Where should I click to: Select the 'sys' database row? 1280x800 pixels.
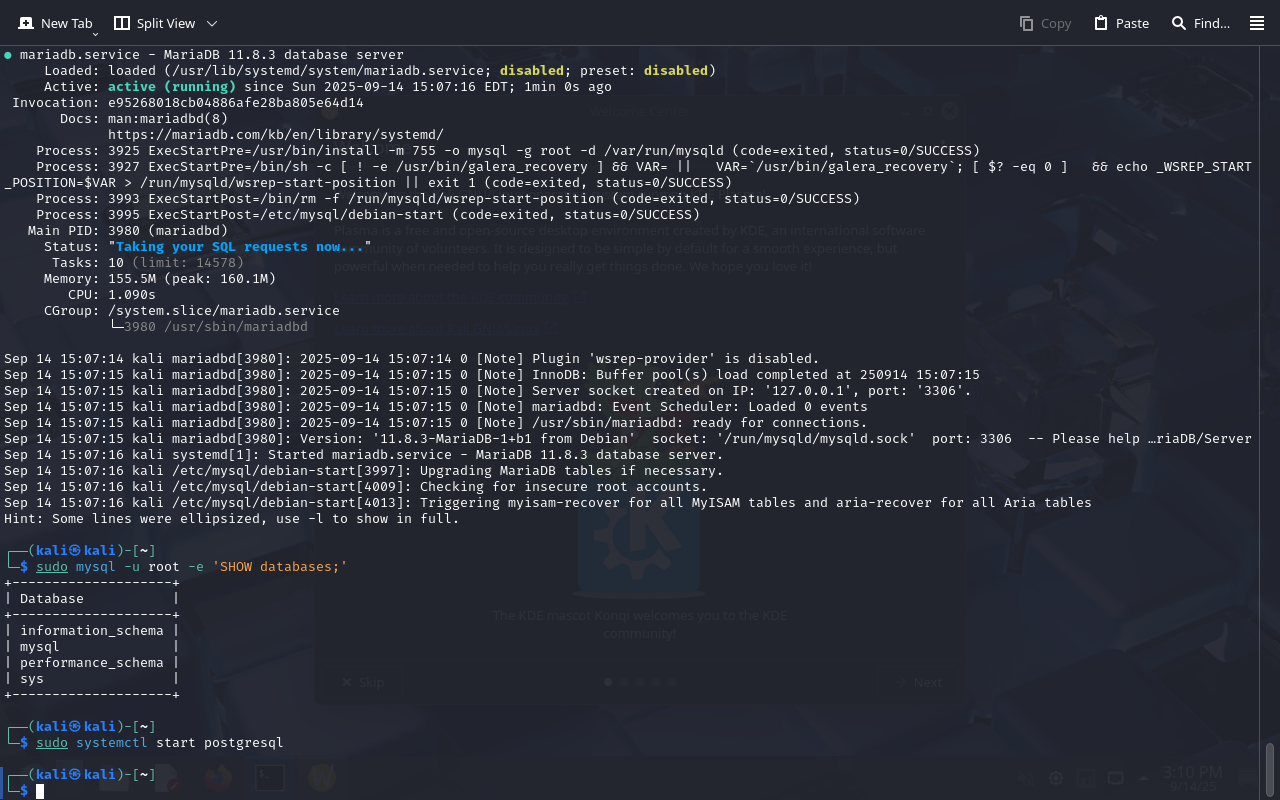91,678
